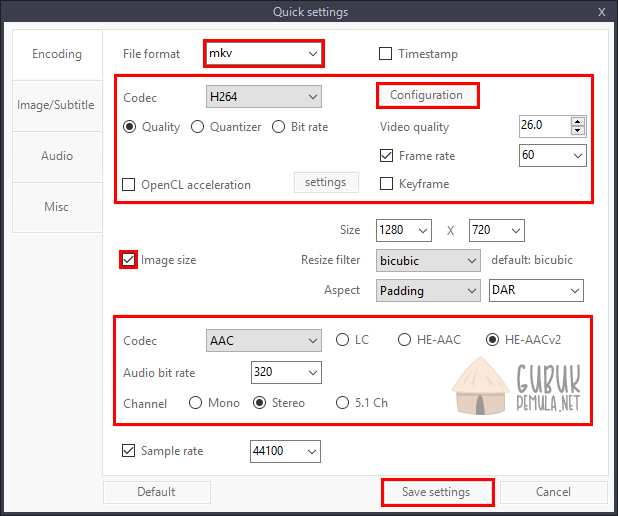Toggle the Image size checkbox
The image size is (618, 516).
pyautogui.click(x=128, y=260)
